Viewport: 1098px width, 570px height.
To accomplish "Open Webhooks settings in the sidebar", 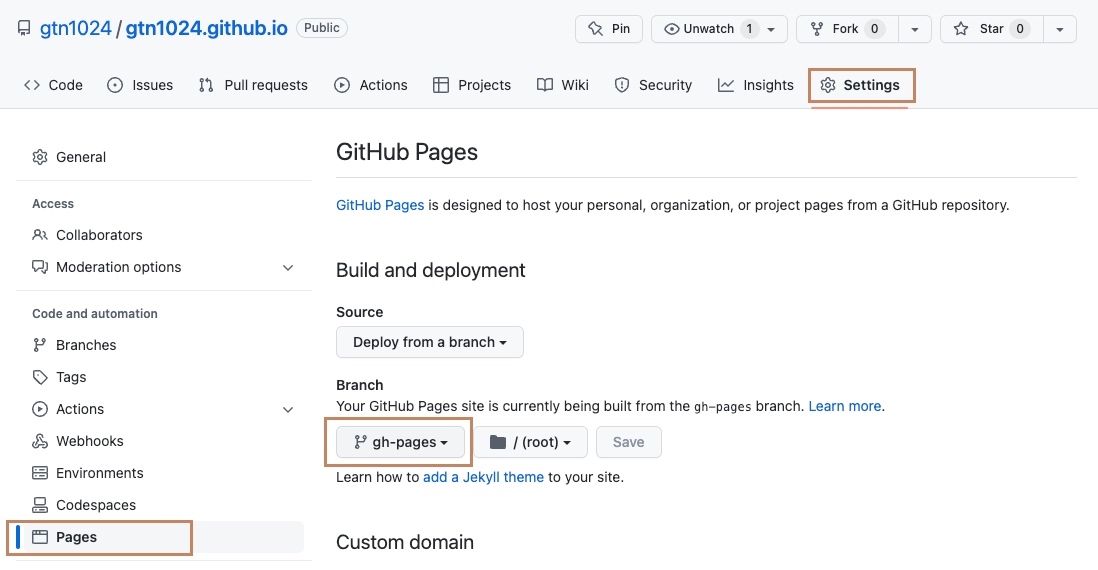I will click(x=89, y=441).
